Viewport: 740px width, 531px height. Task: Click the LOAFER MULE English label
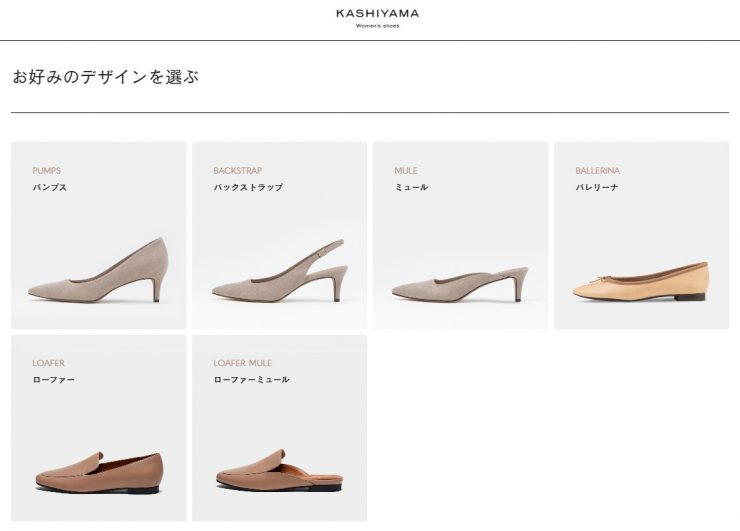click(x=242, y=363)
